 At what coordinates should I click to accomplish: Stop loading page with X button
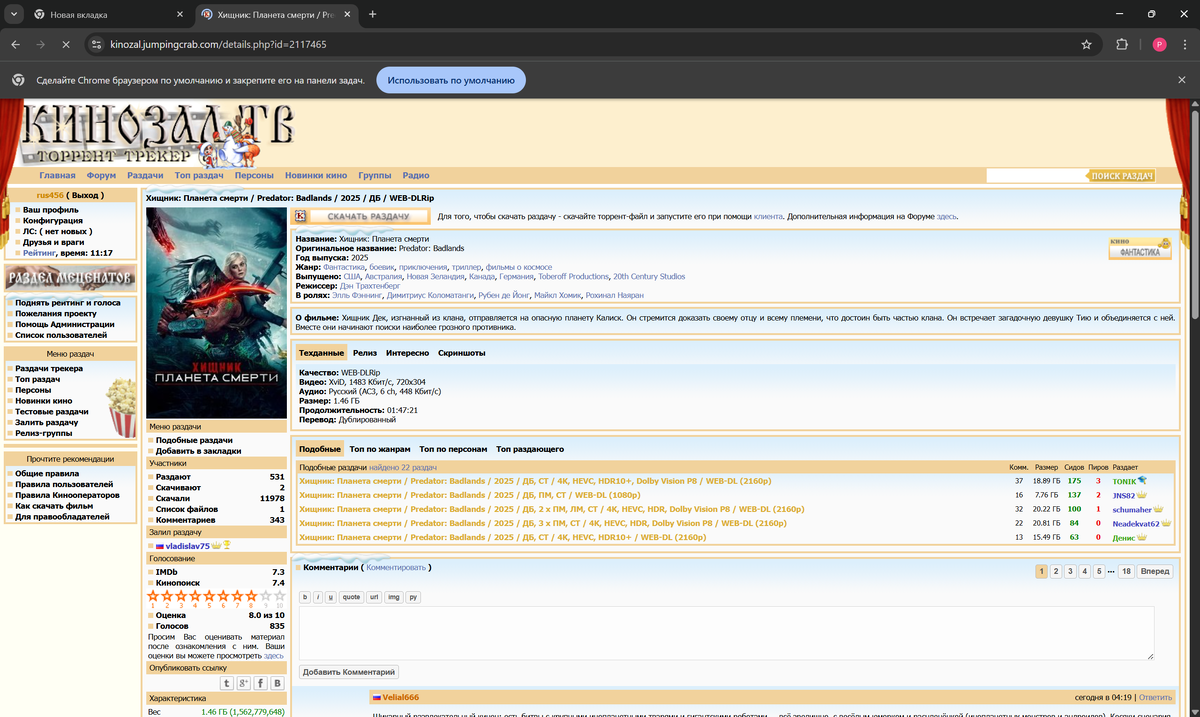click(65, 45)
